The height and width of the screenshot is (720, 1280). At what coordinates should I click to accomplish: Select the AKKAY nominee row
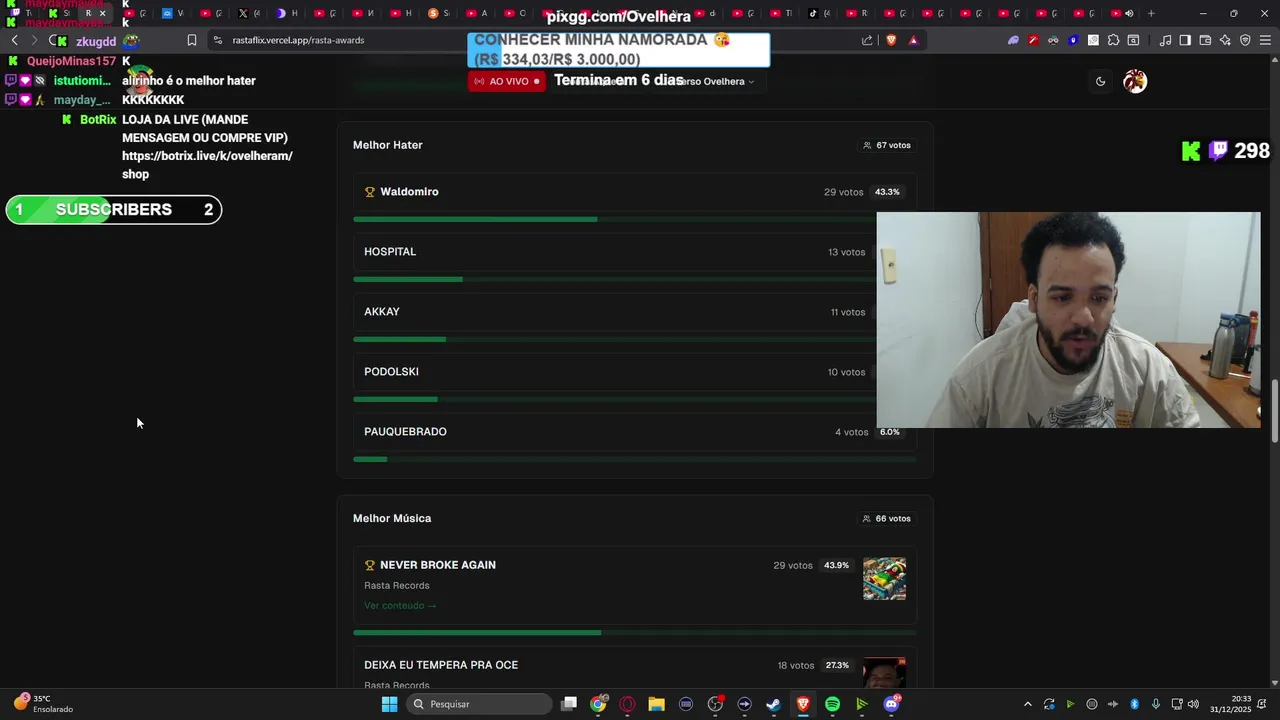635,312
